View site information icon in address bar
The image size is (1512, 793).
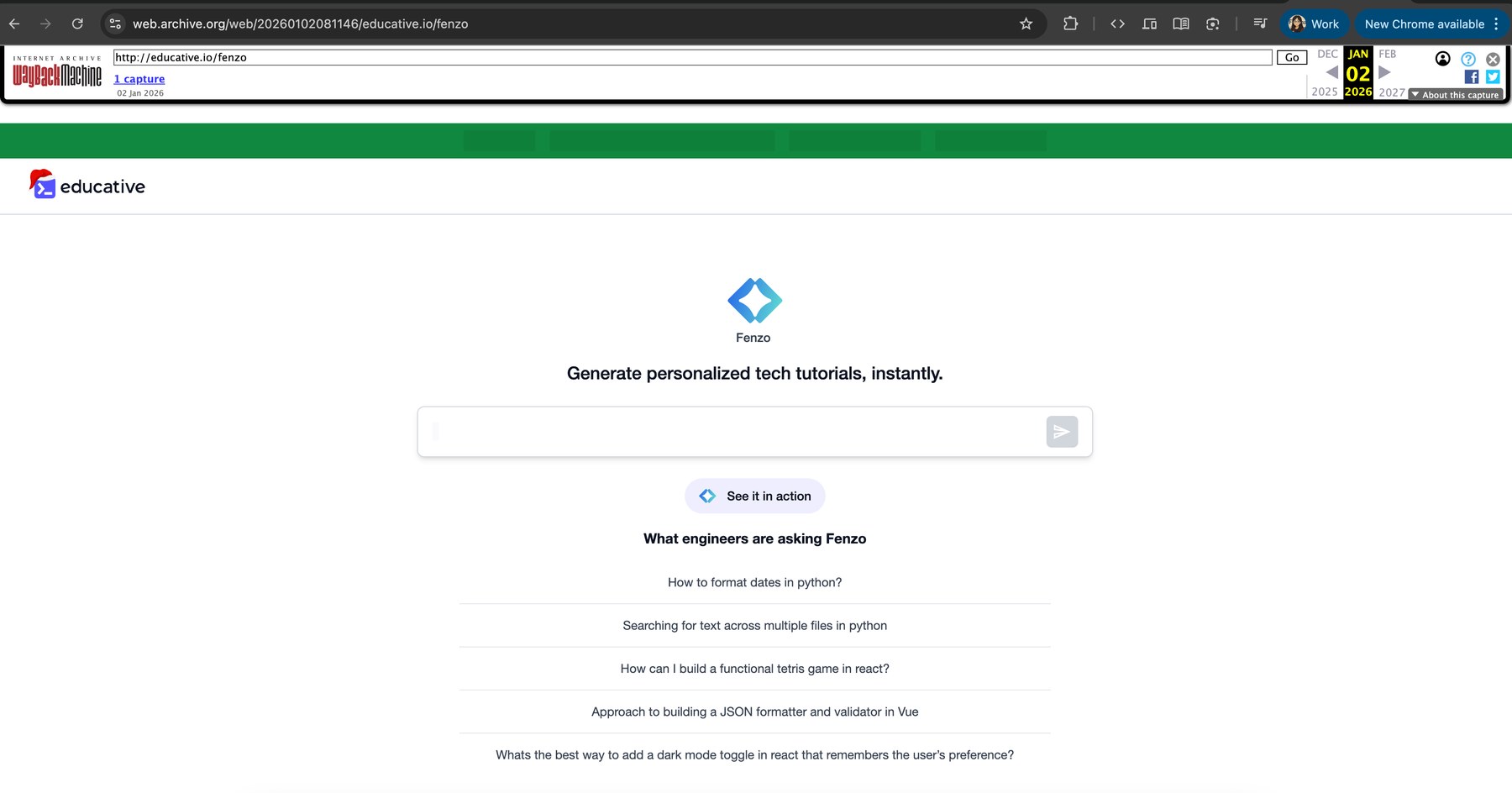tap(116, 24)
